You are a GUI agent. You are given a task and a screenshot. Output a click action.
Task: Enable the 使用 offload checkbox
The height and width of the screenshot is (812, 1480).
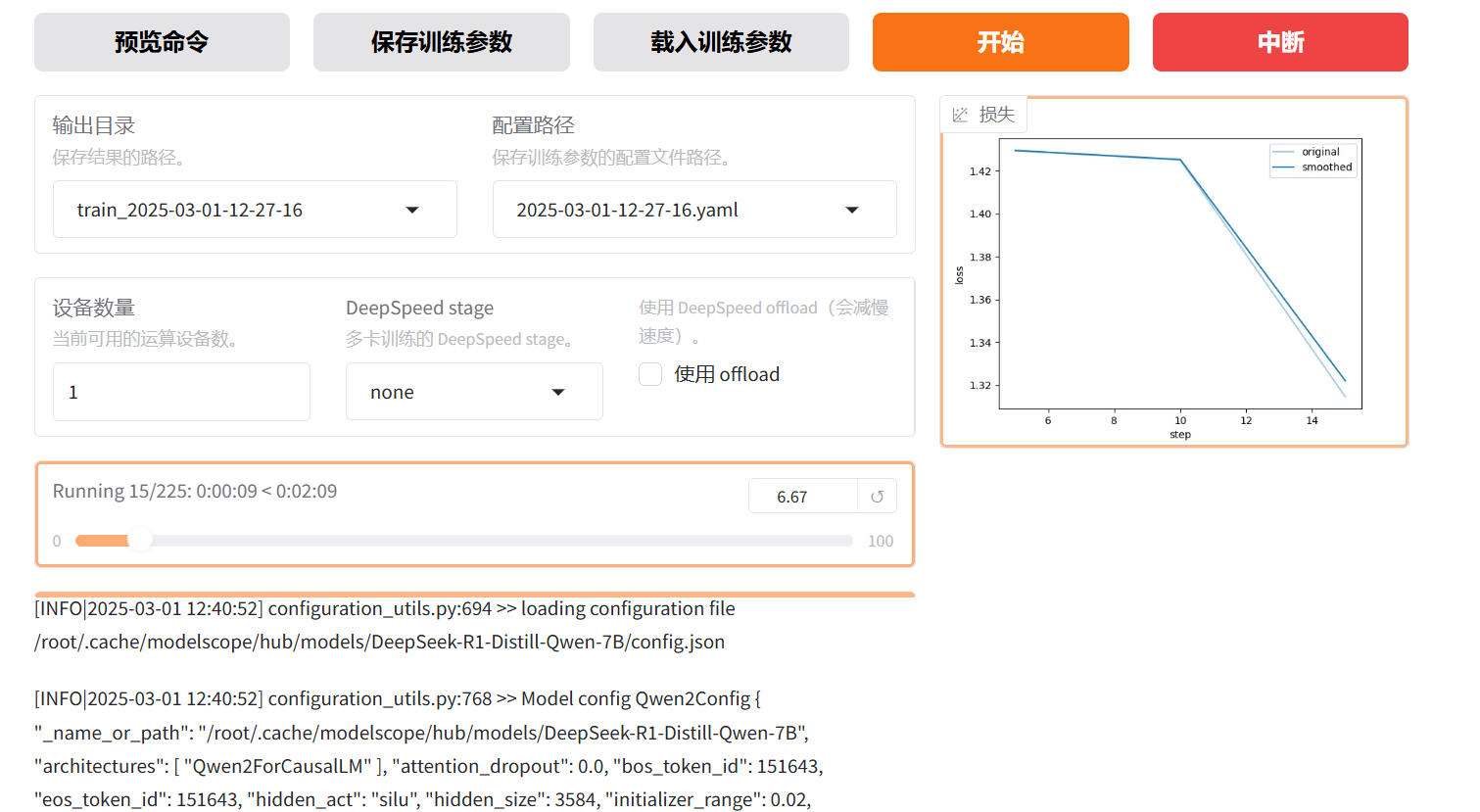click(x=650, y=374)
